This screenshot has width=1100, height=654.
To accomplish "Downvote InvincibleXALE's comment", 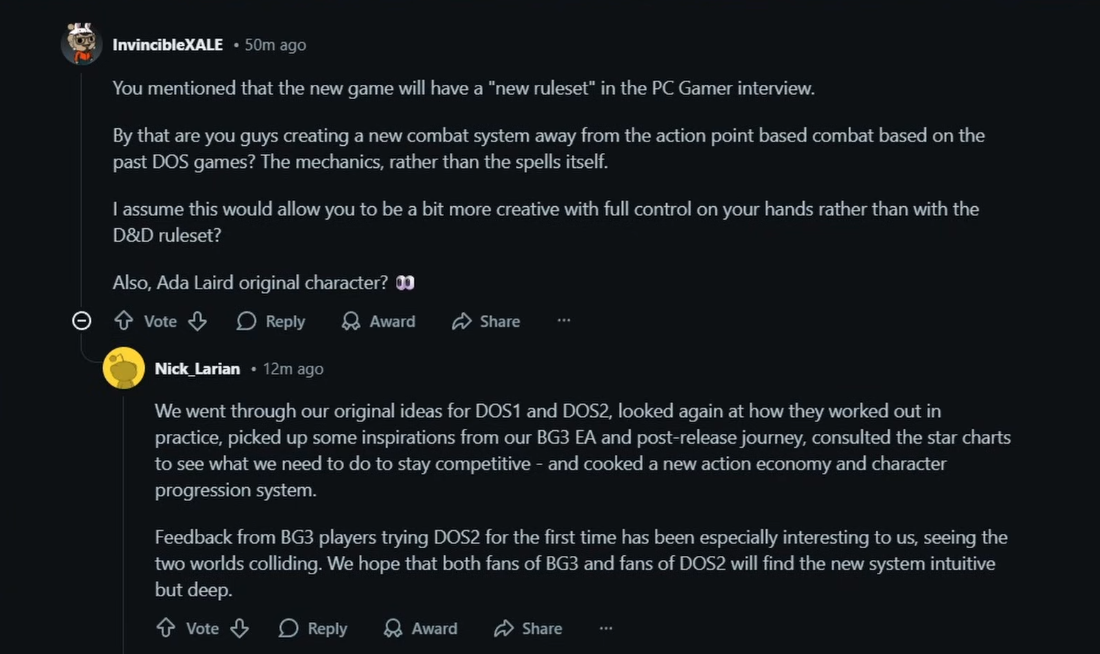I will coord(198,321).
